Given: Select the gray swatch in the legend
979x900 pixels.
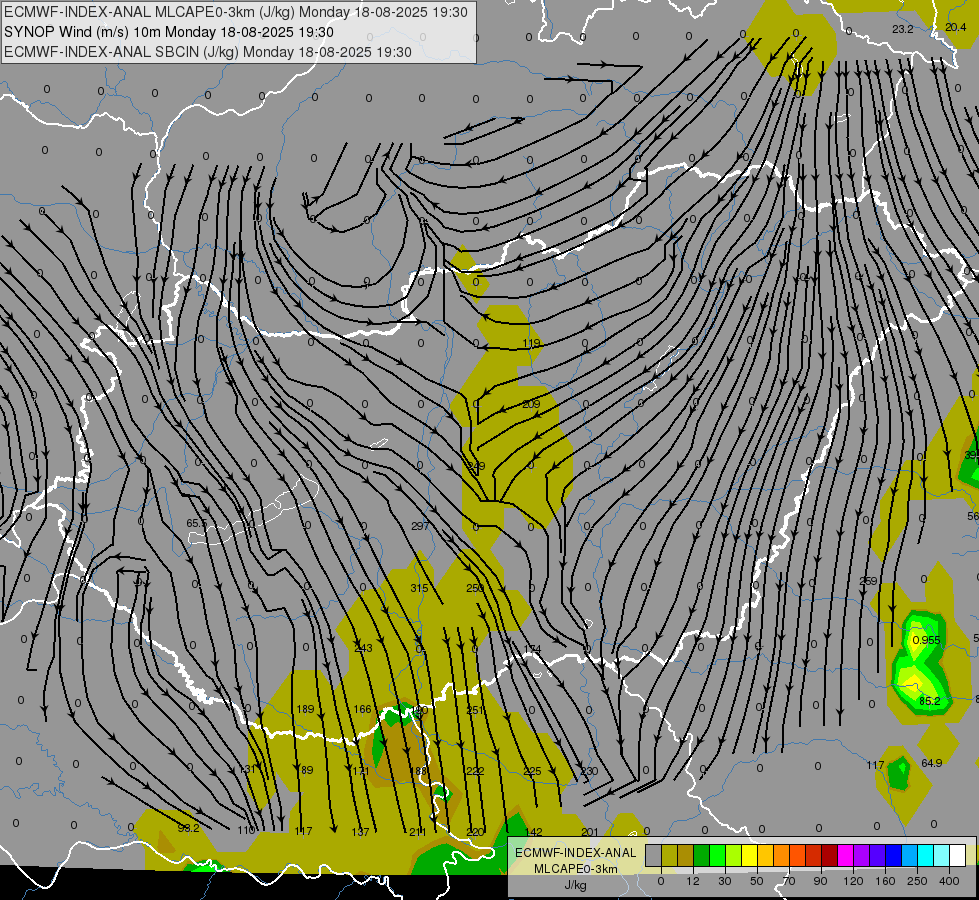Looking at the screenshot, I should tap(654, 855).
